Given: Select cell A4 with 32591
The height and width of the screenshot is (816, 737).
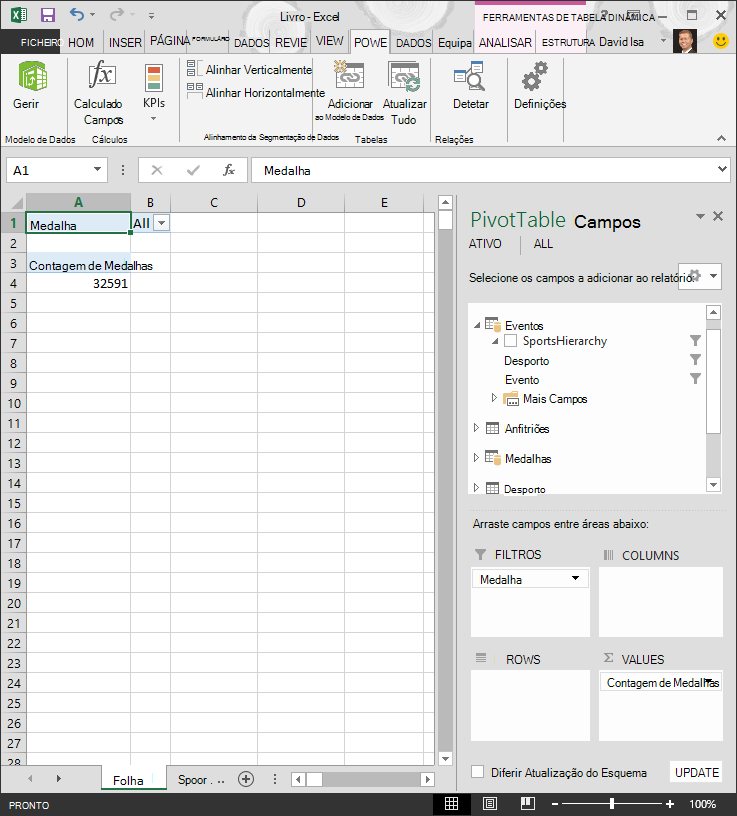Looking at the screenshot, I should click(78, 283).
